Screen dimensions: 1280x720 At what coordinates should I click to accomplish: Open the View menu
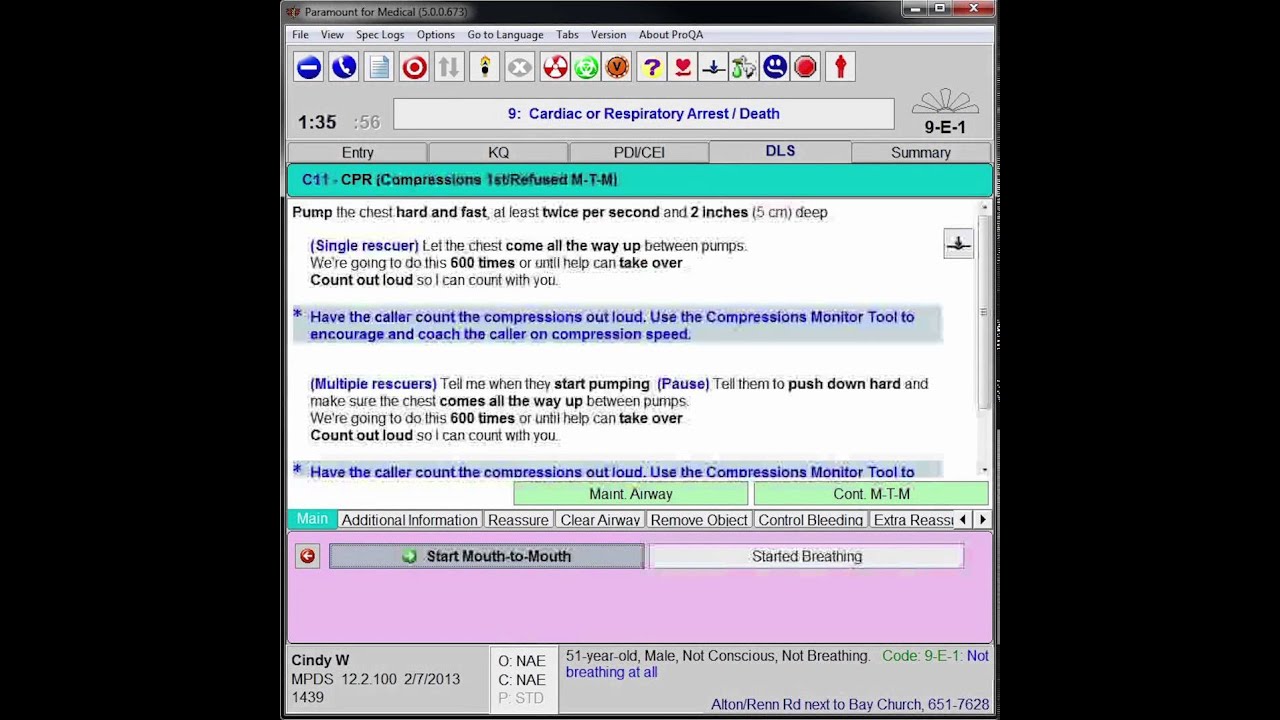point(332,34)
